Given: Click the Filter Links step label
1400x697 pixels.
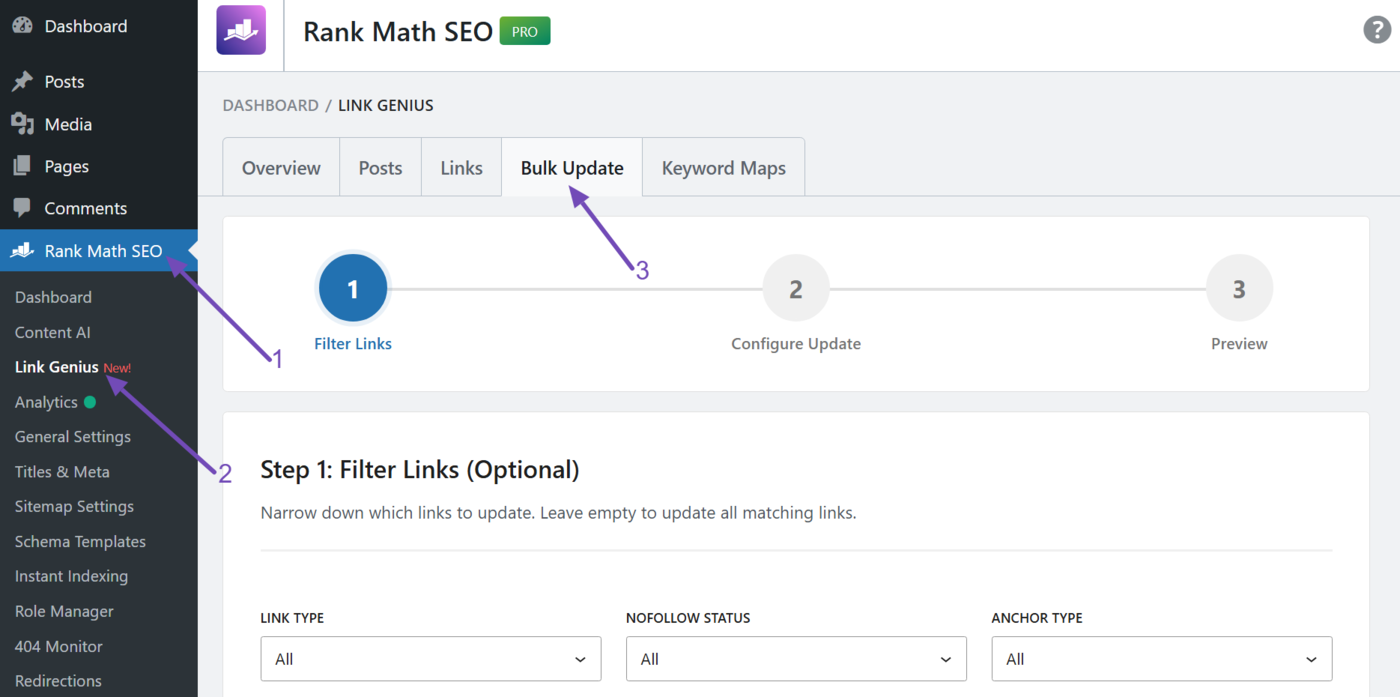Looking at the screenshot, I should 353,344.
